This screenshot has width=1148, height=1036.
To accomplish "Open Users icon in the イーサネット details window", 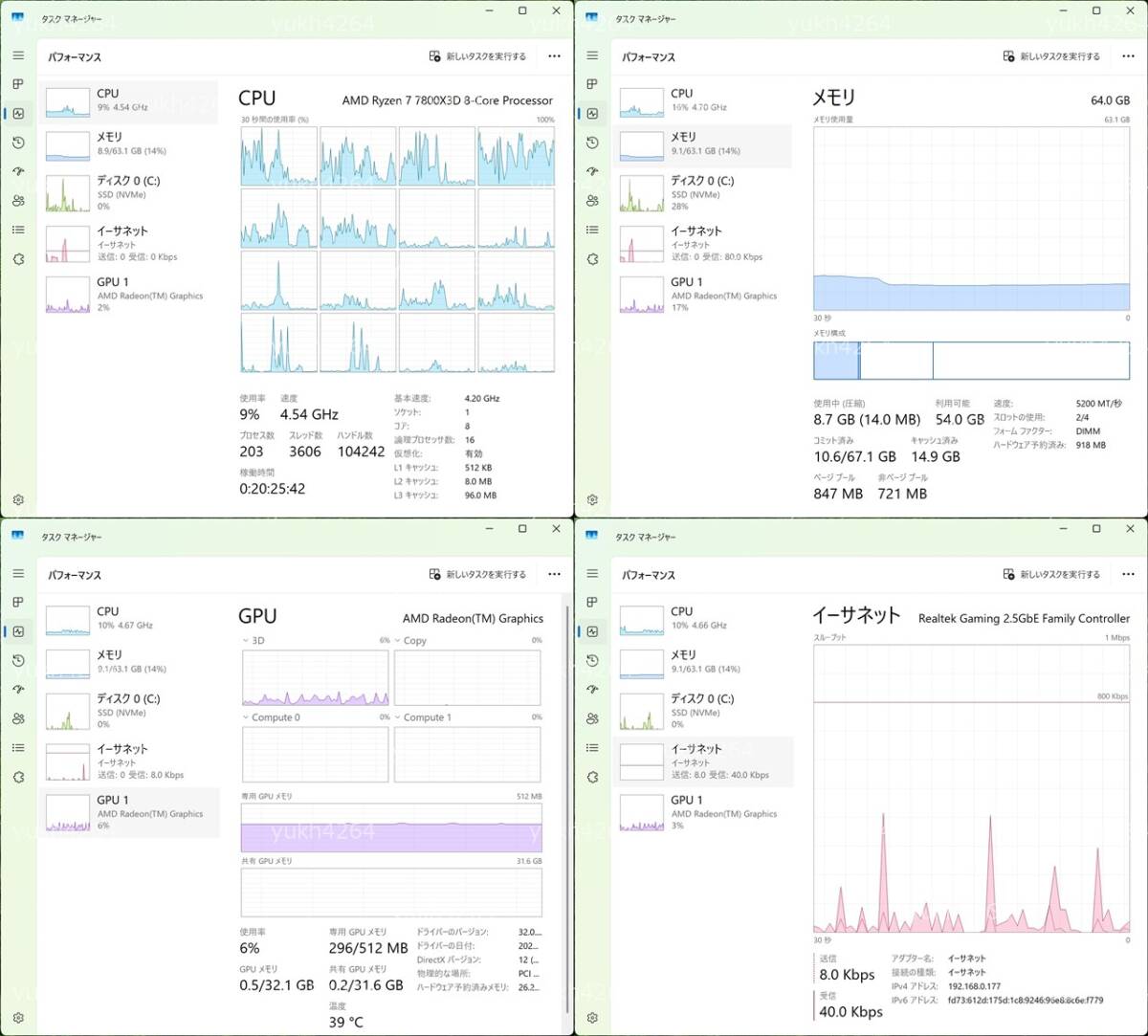I will 592,718.
